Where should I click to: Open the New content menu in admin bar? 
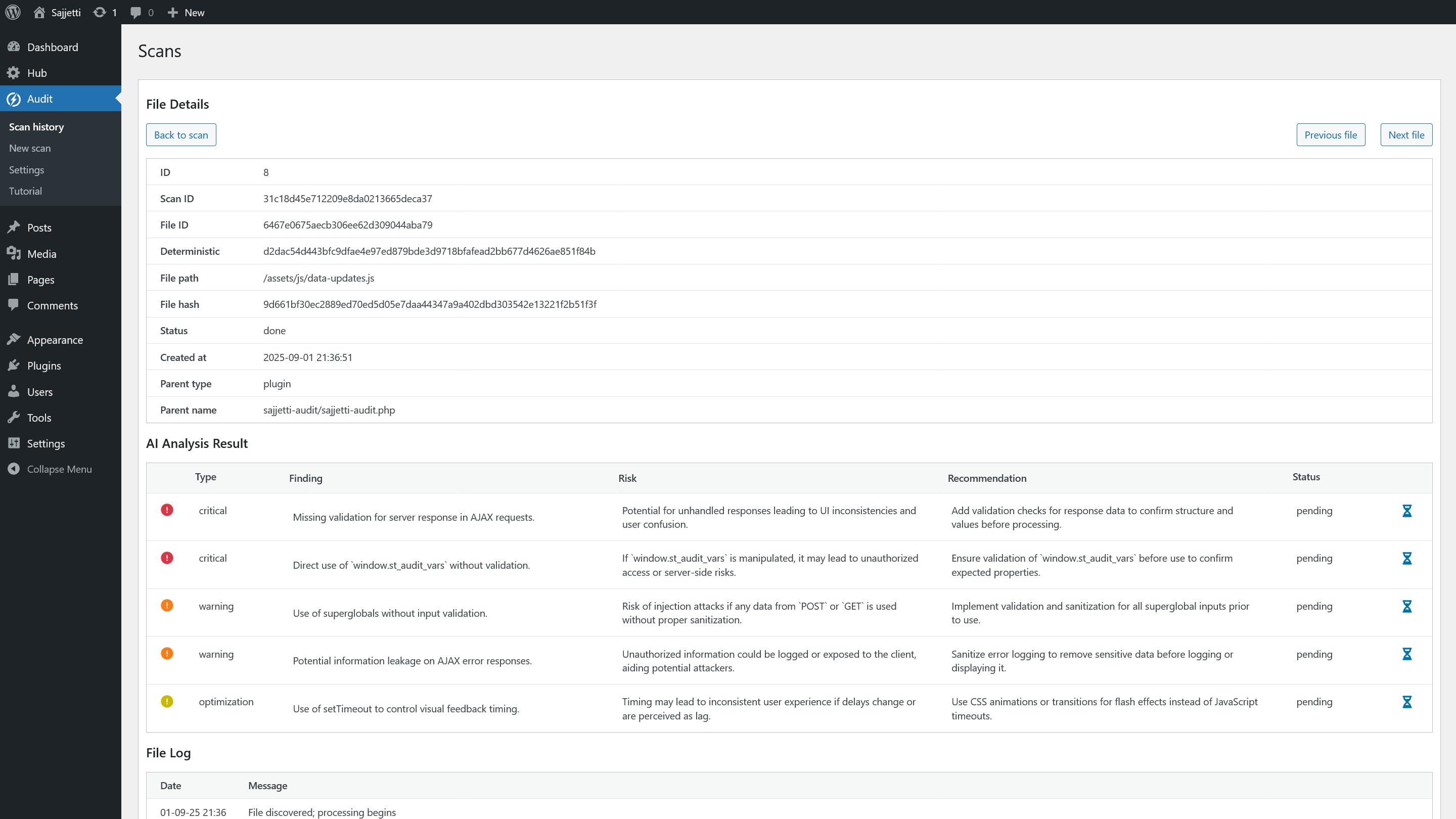point(187,12)
